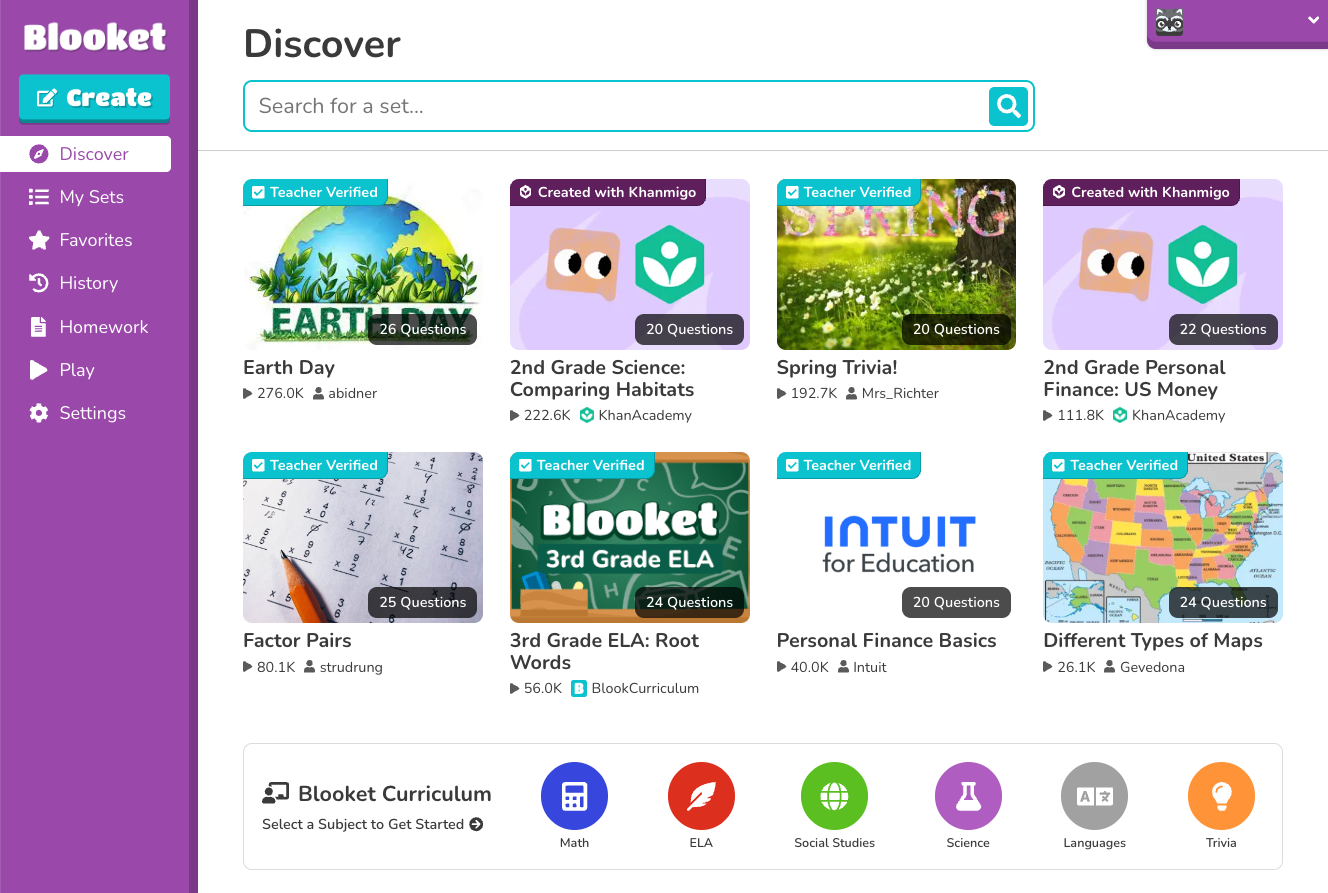Open Play in the sidebar
The width and height of the screenshot is (1328, 893).
[85, 370]
